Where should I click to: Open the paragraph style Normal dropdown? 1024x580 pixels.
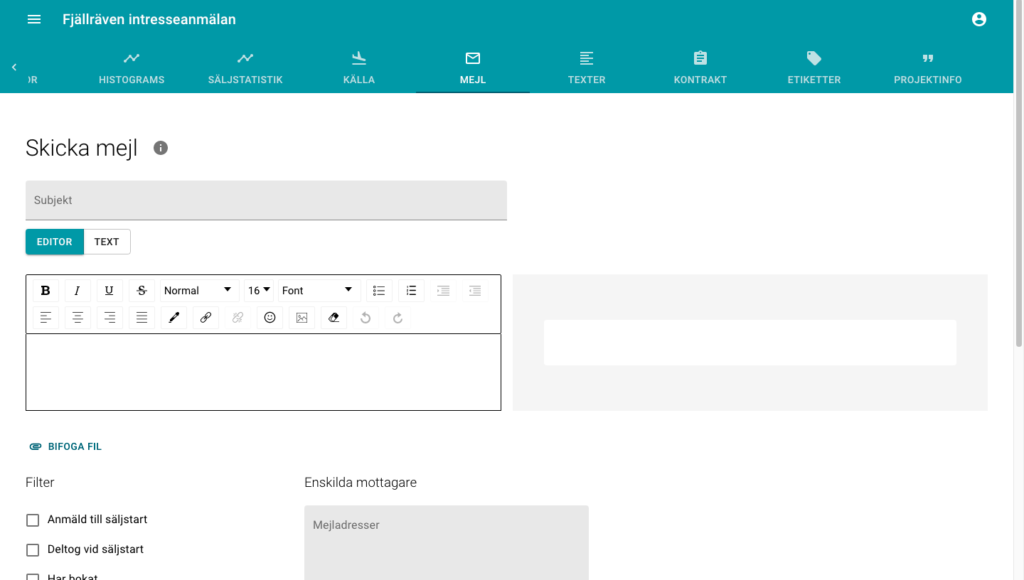point(197,290)
